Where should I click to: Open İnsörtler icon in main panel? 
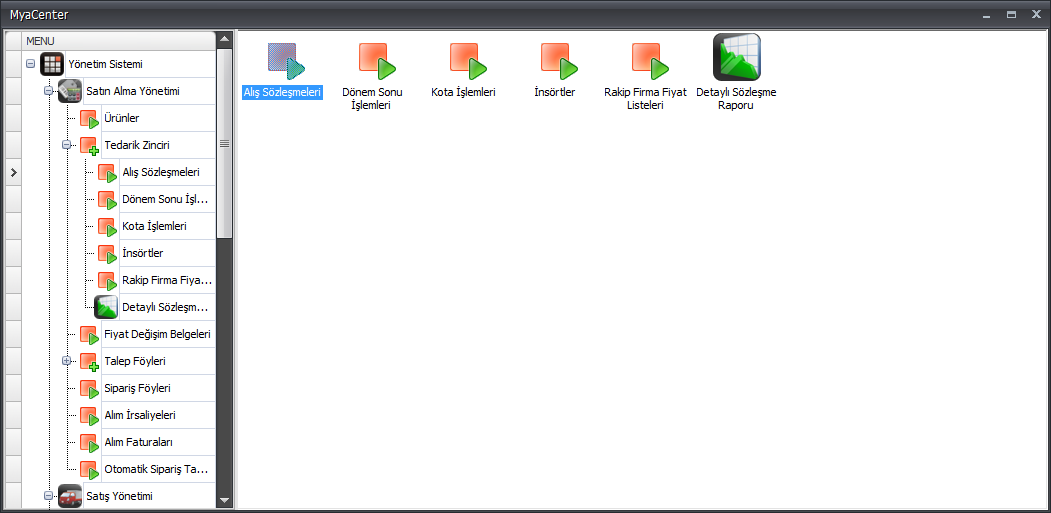[560, 60]
